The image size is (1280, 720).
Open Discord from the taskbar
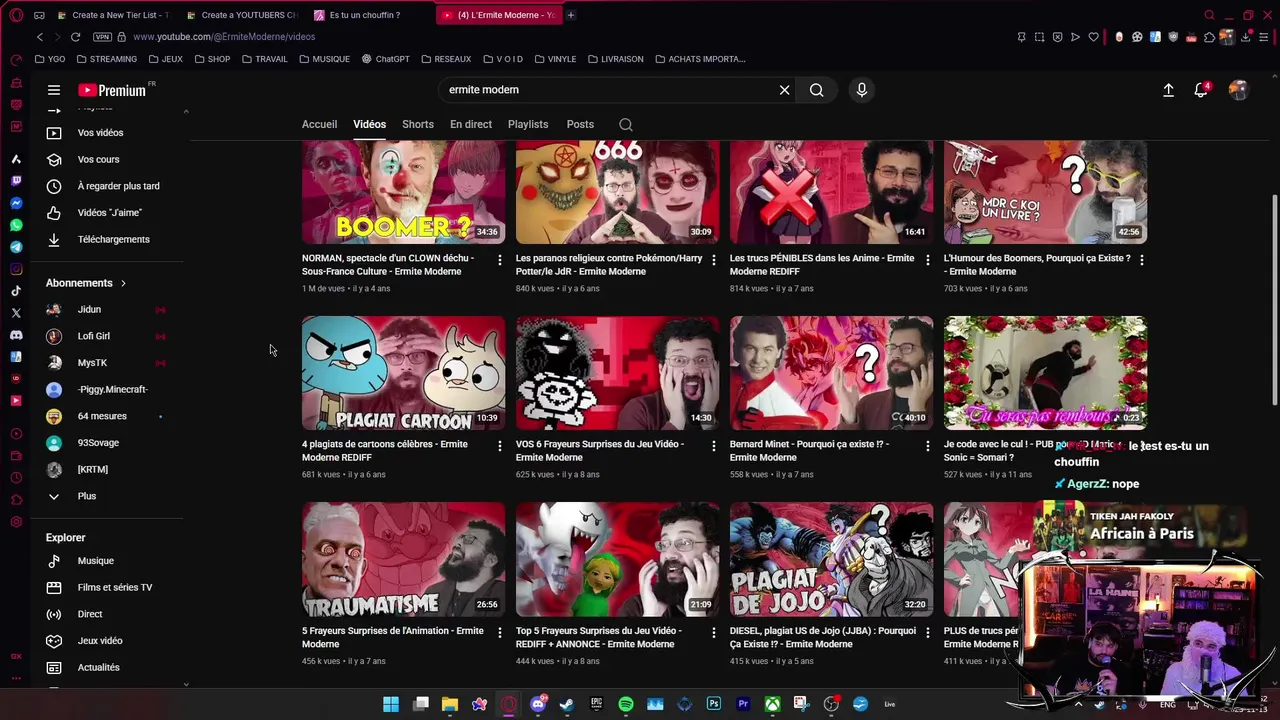click(x=538, y=704)
